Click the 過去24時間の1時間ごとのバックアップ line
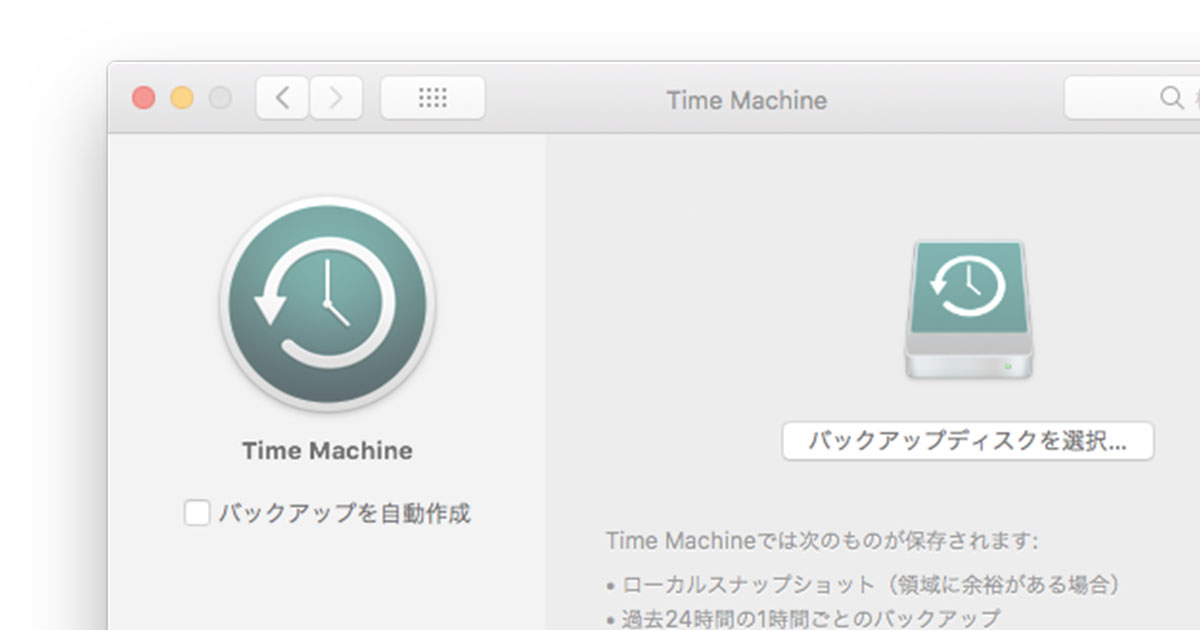Image resolution: width=1200 pixels, height=630 pixels. pyautogui.click(x=803, y=618)
